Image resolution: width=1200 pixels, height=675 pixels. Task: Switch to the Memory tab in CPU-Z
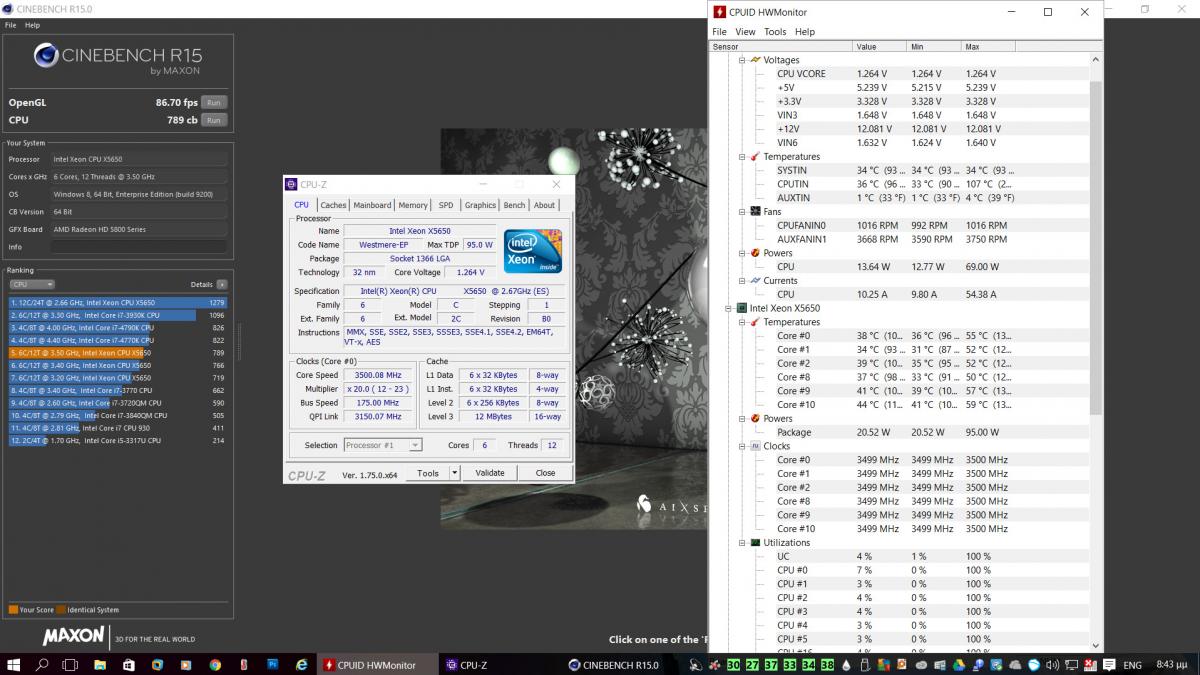tap(413, 205)
